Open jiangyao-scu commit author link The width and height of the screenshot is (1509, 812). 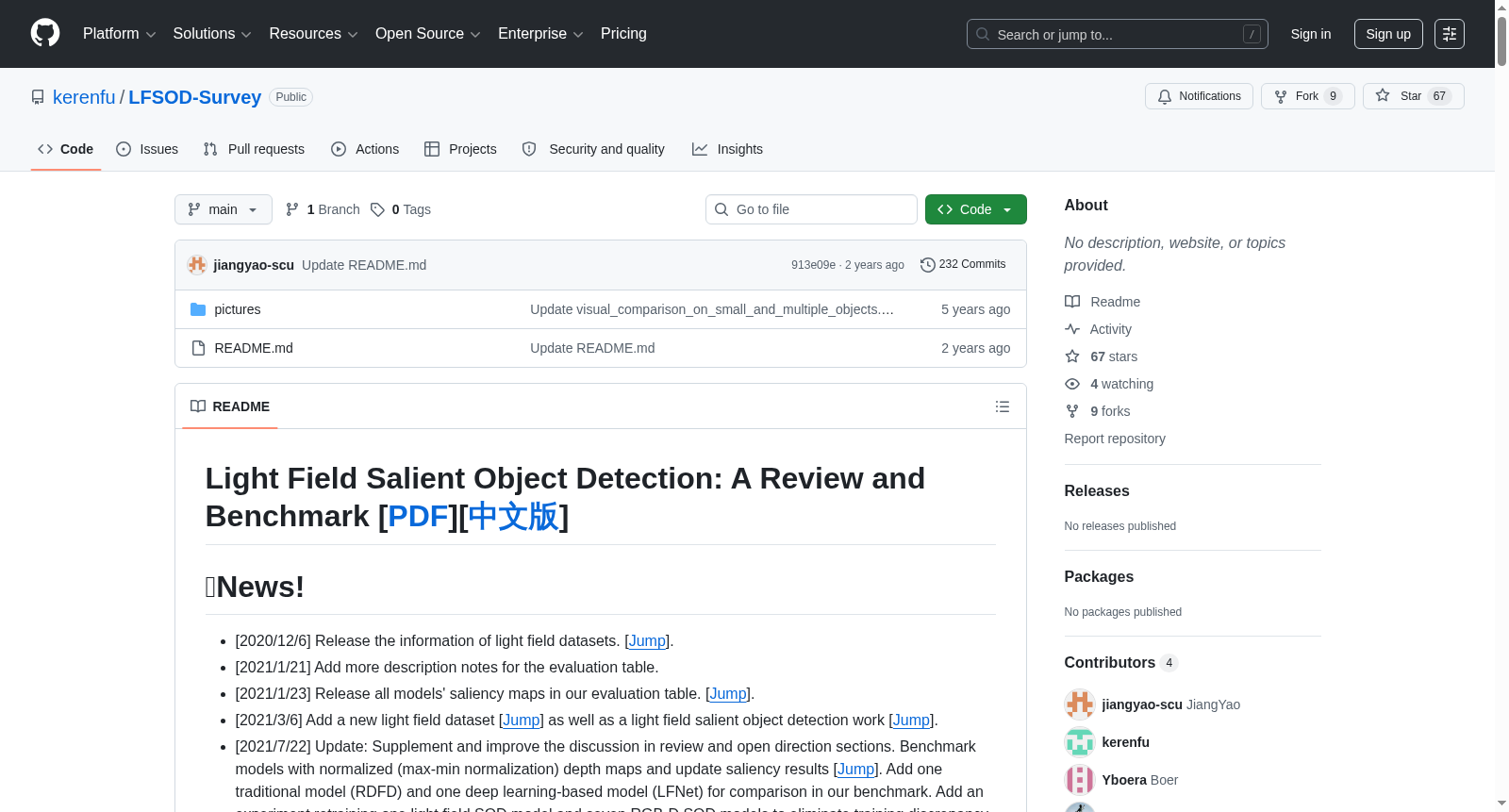coord(254,265)
